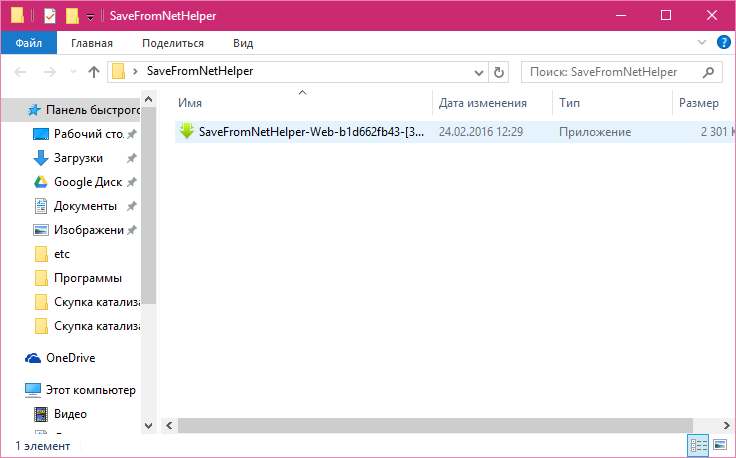Sort by the Тип column header
Viewport: 736px width, 458px height.
click(x=569, y=103)
